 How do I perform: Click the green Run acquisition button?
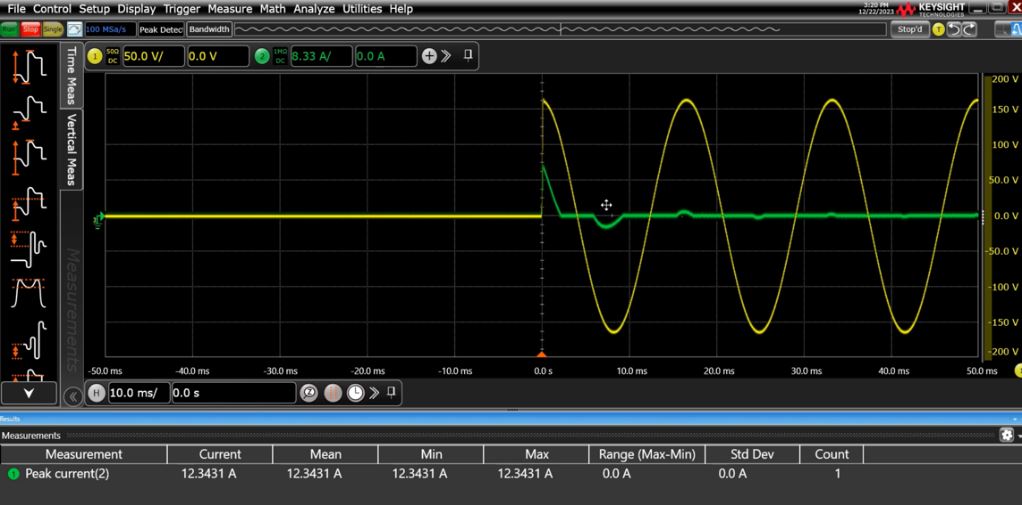(x=10, y=29)
